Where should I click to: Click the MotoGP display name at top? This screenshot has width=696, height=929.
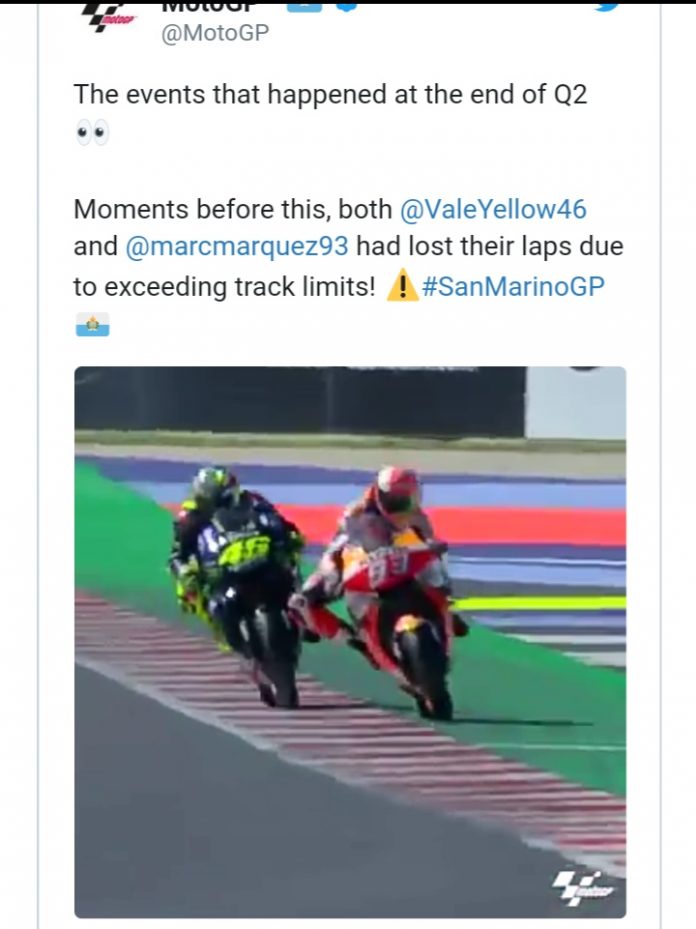[x=205, y=6]
